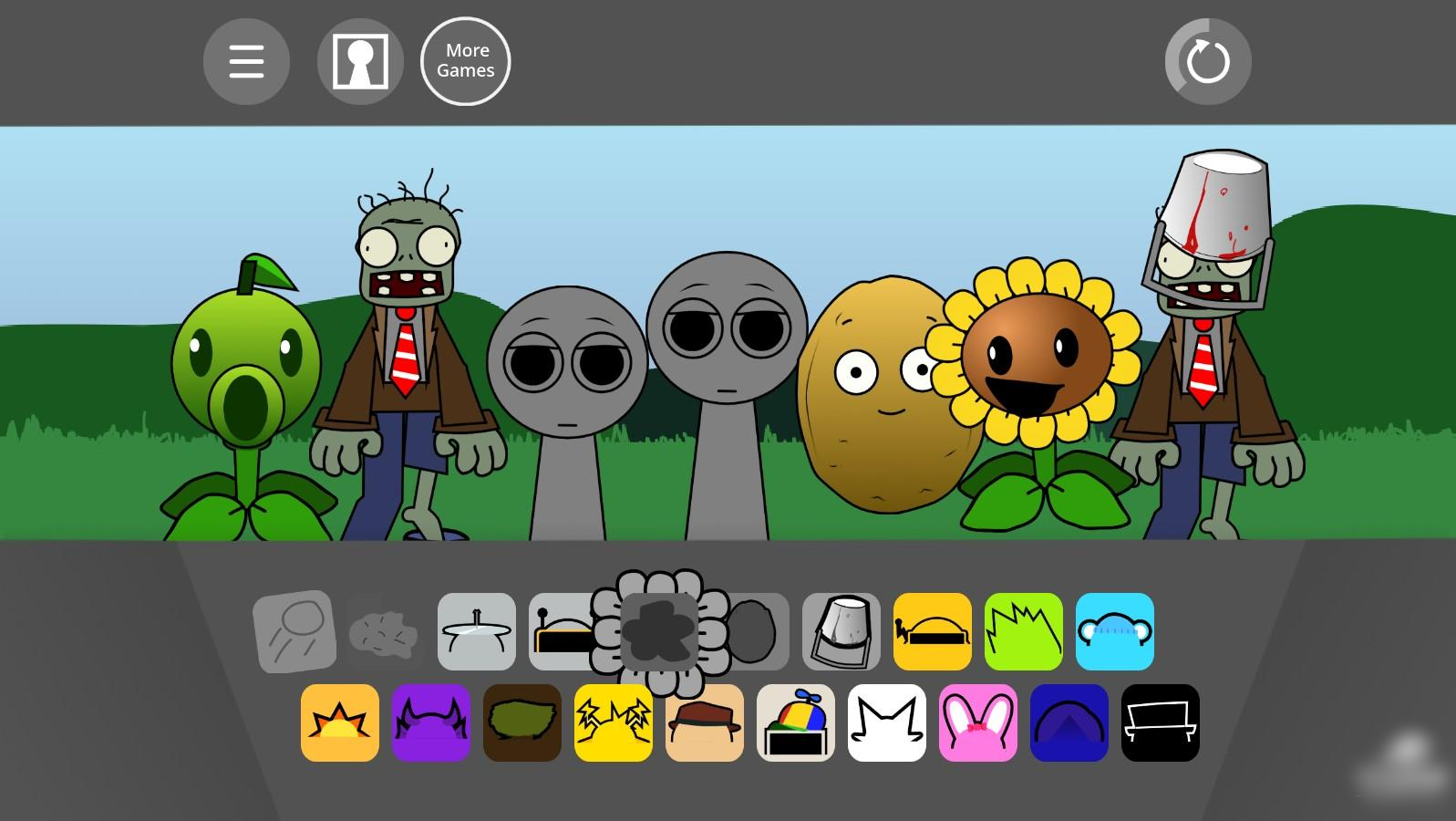Click the portrait silhouette gallery button
Screen dimensions: 1456x821
point(360,62)
